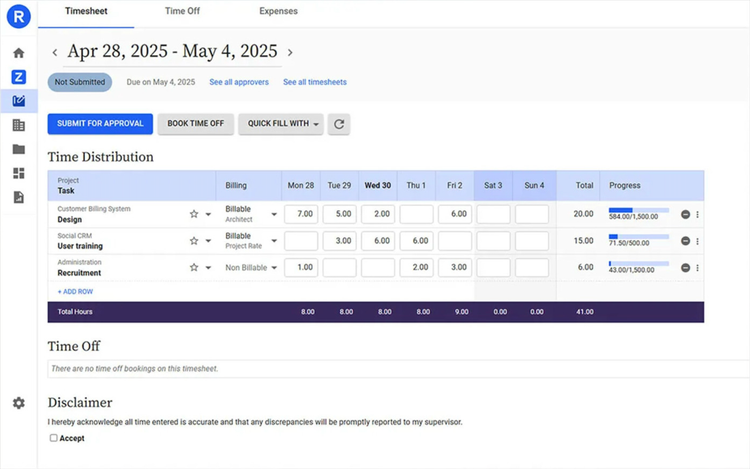Open the timesheet icon in sidebar
The height and width of the screenshot is (469, 750).
(x=18, y=101)
